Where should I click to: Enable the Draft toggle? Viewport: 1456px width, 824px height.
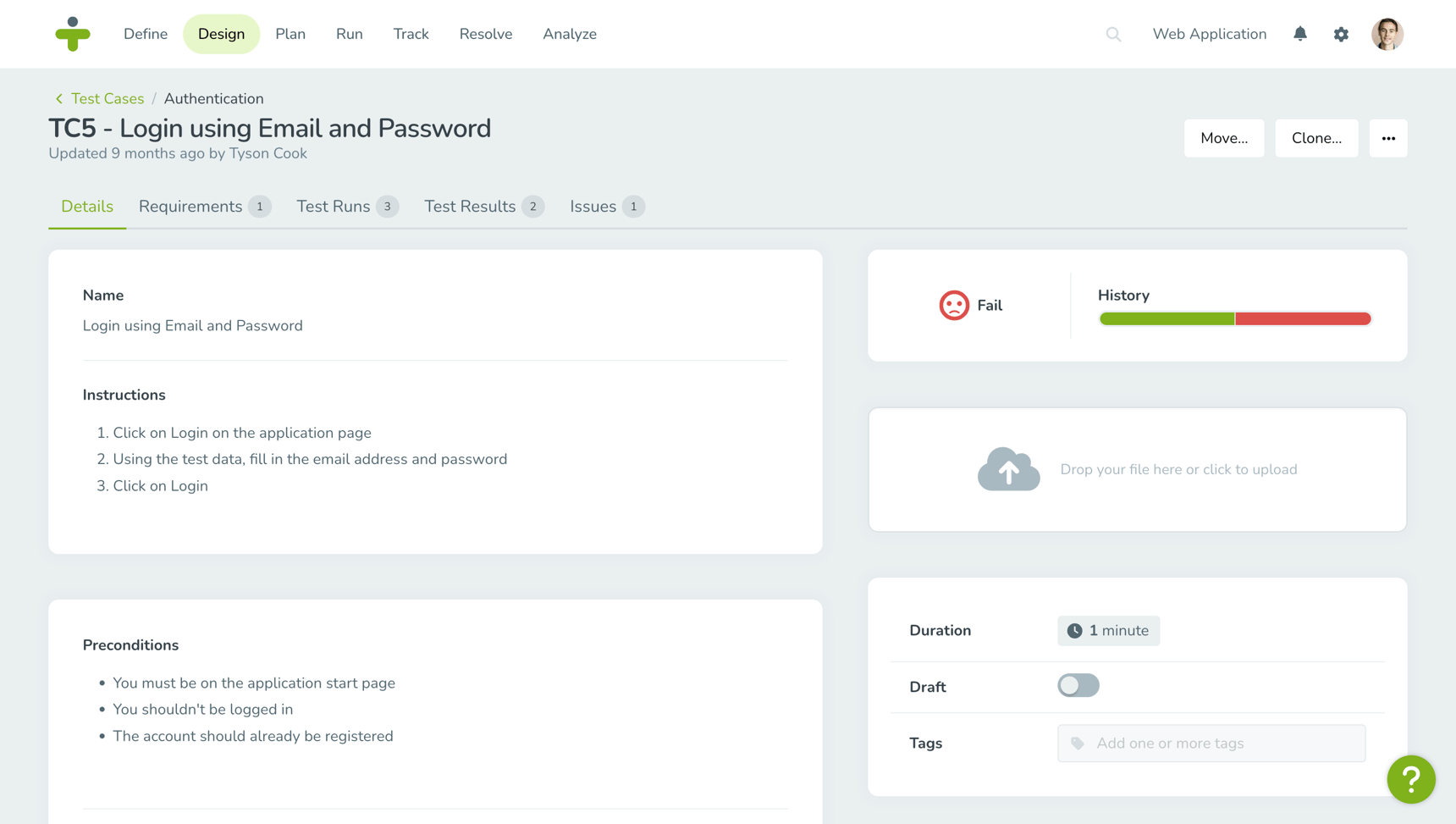[x=1078, y=685]
